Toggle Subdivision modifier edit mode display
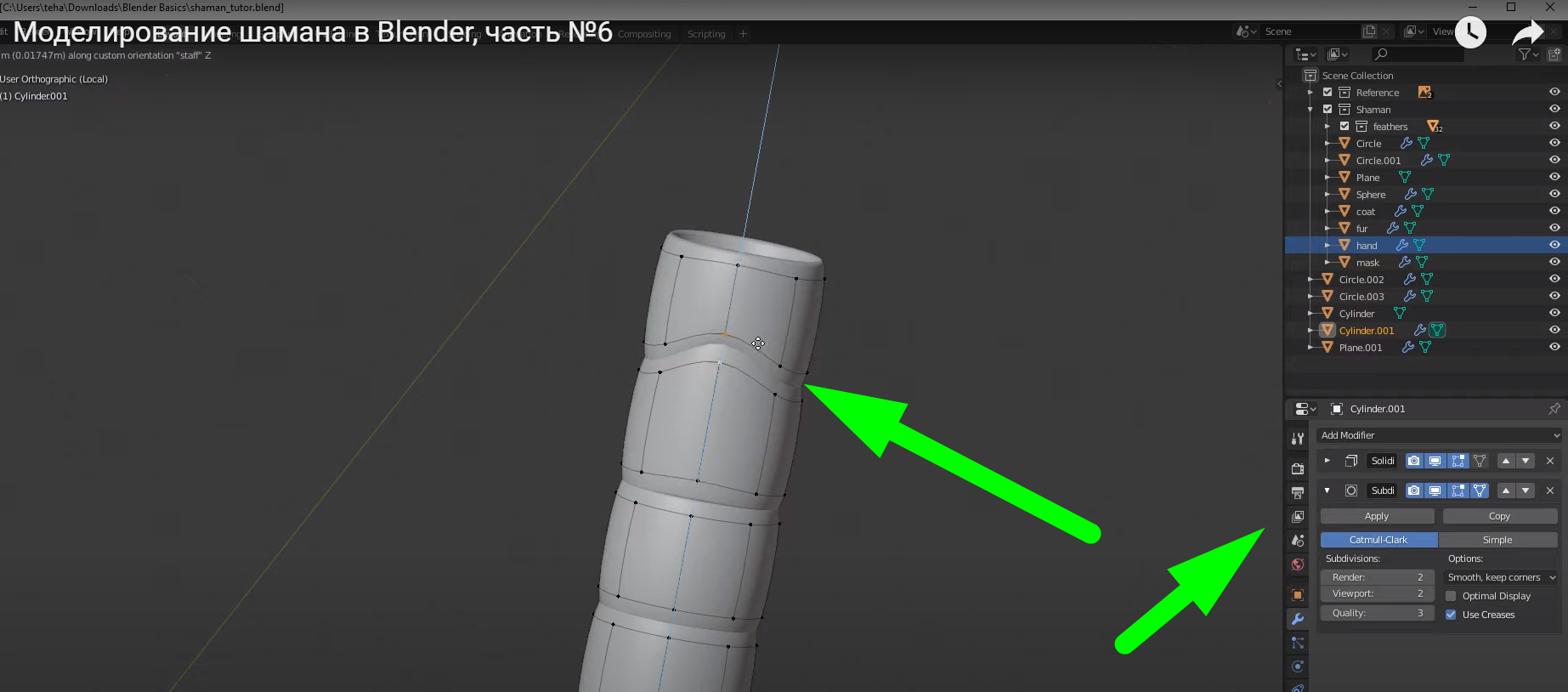The height and width of the screenshot is (692, 1568). [1458, 491]
